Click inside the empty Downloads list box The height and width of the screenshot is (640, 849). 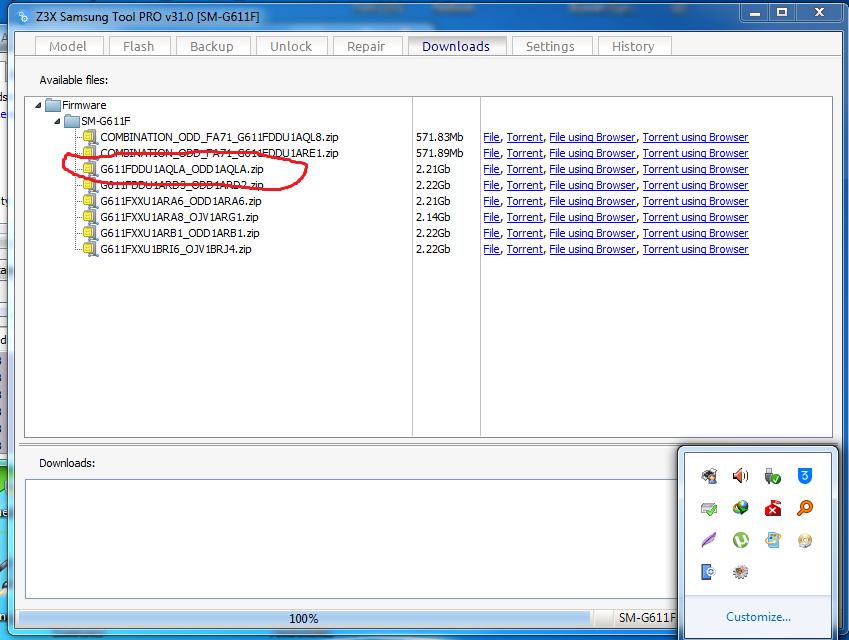[351, 539]
